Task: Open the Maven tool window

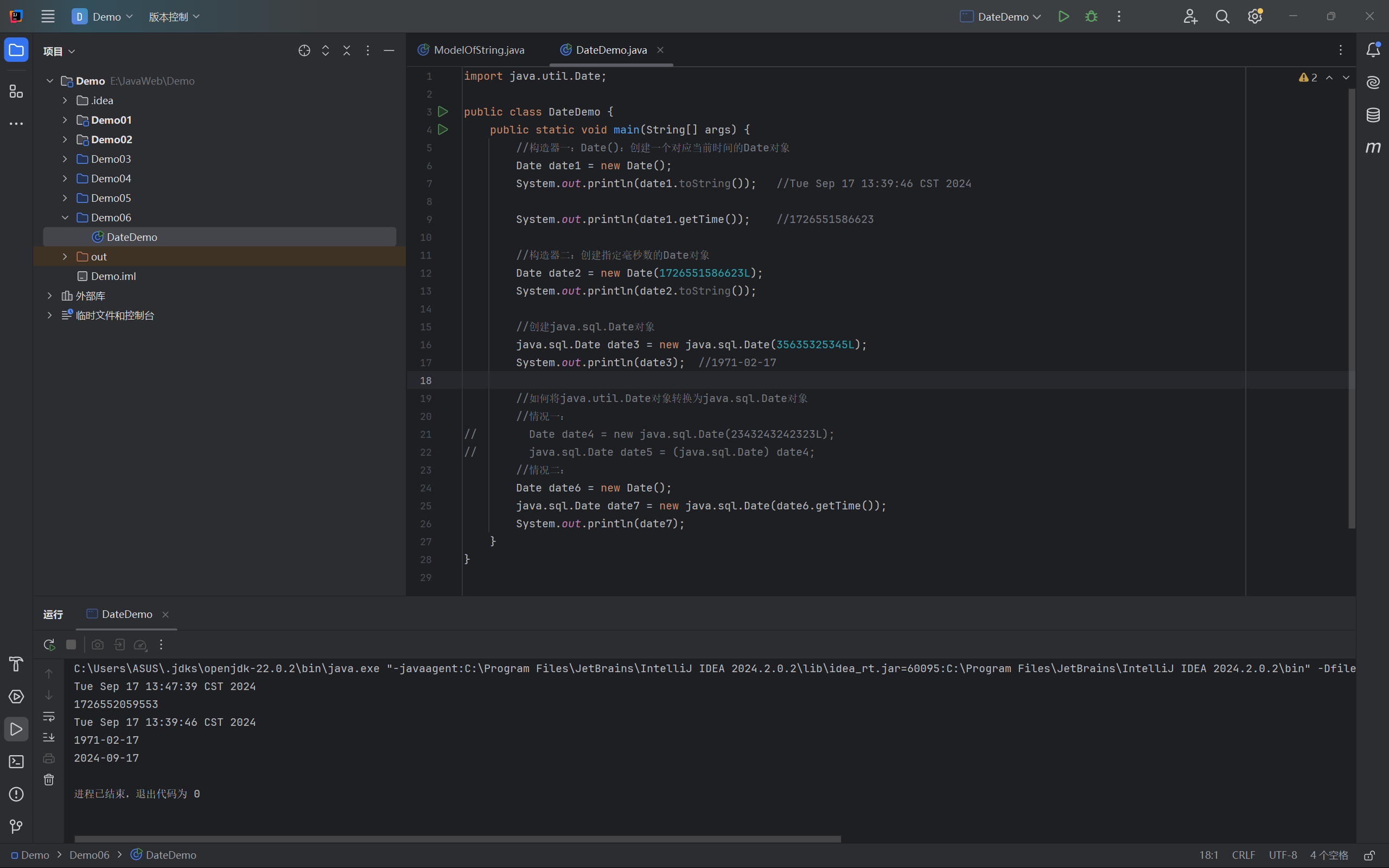Action: (x=1373, y=148)
